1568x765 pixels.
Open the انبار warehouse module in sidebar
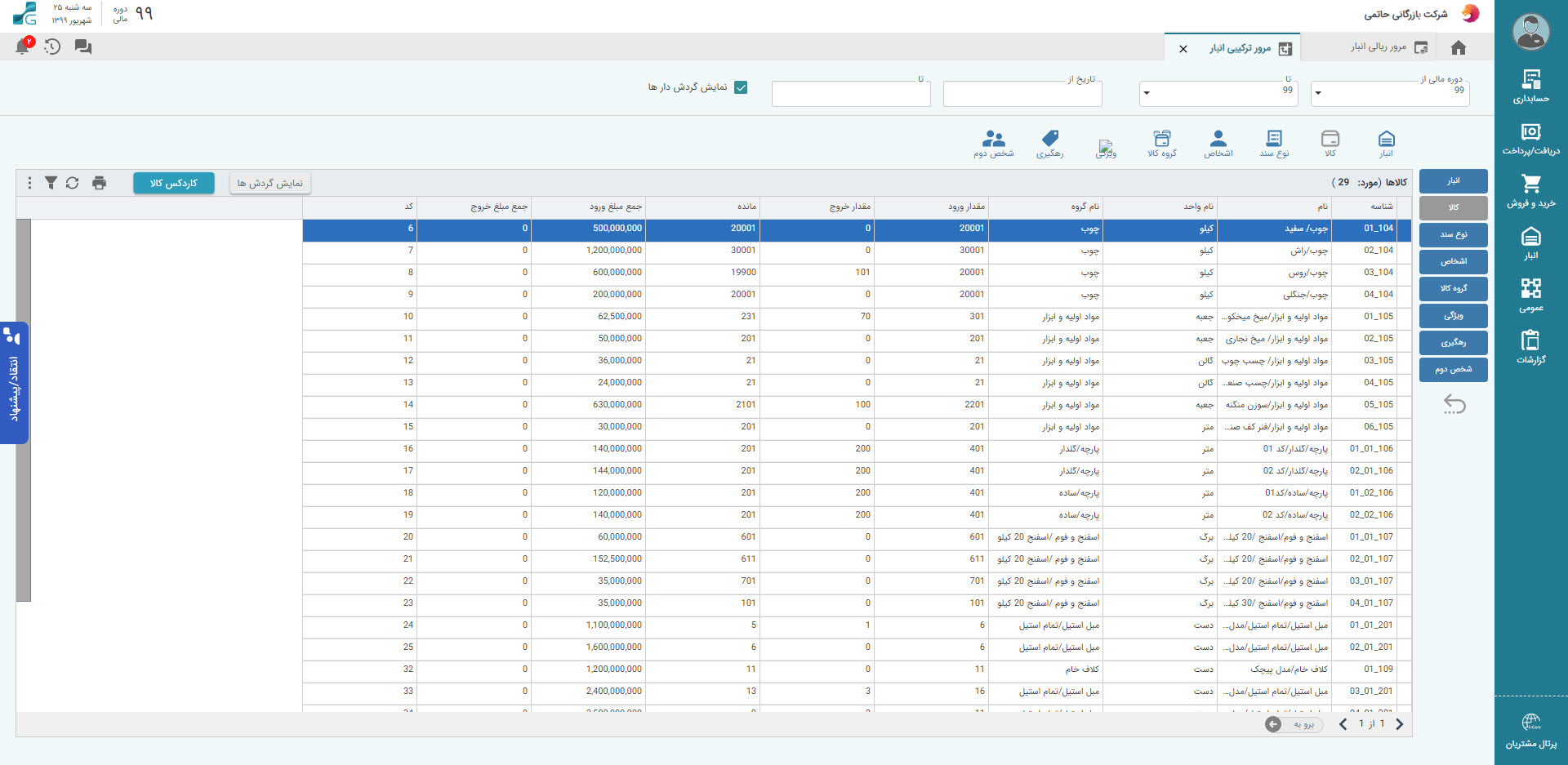pos(1530,242)
